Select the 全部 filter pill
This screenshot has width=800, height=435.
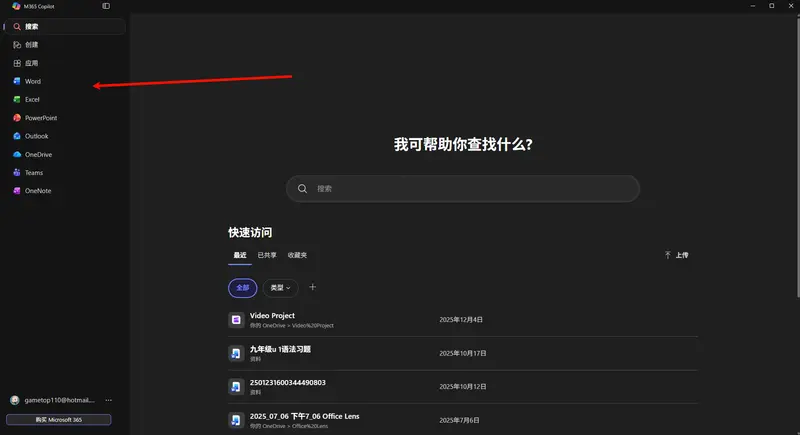click(x=242, y=288)
